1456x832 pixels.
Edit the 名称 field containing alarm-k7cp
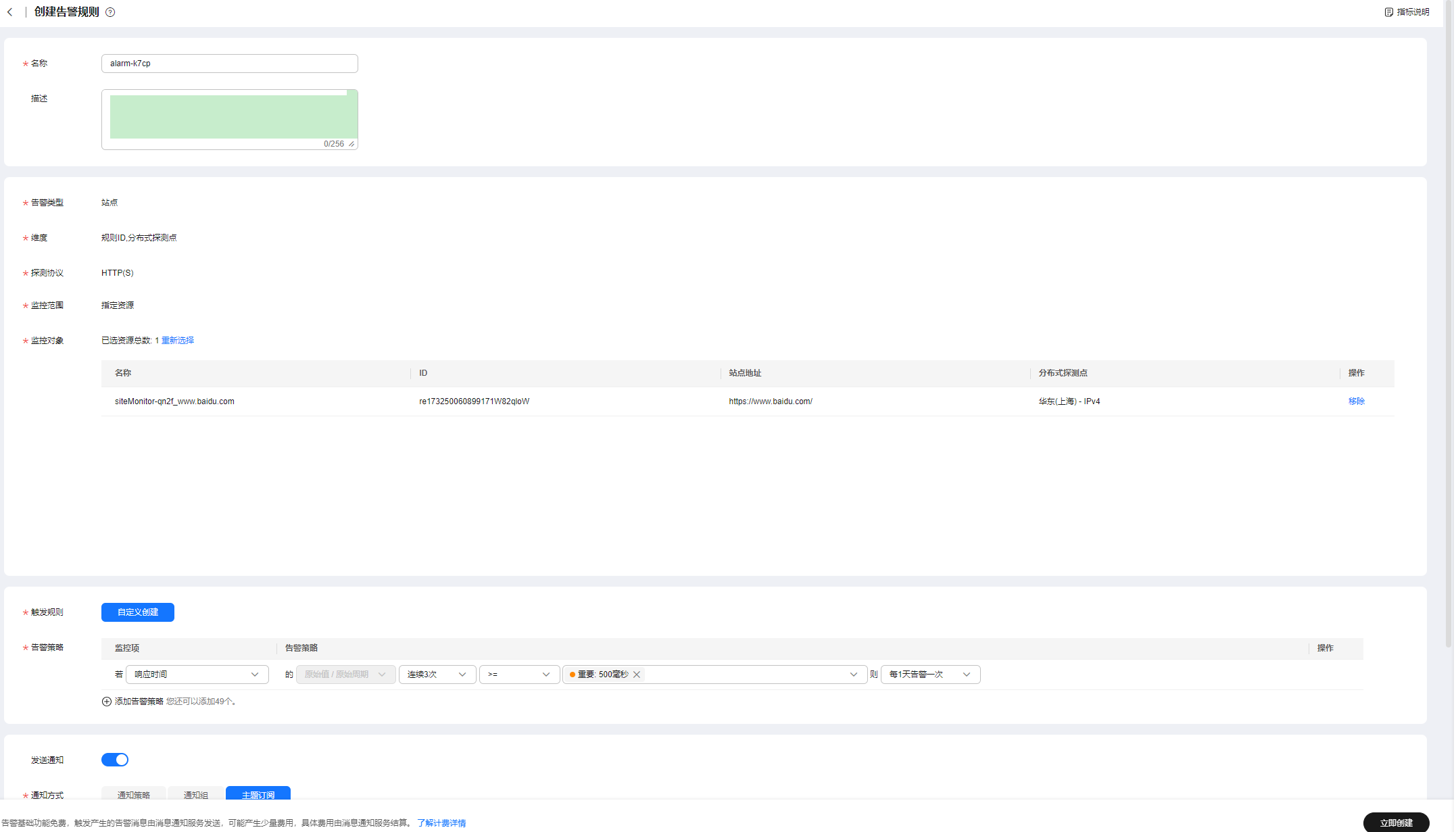(230, 64)
